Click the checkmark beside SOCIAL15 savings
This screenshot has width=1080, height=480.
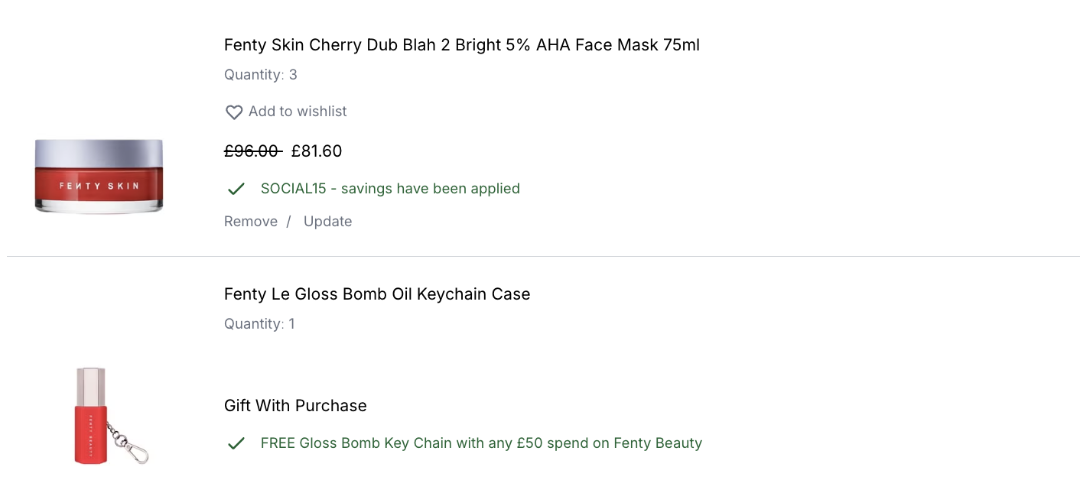pyautogui.click(x=236, y=189)
